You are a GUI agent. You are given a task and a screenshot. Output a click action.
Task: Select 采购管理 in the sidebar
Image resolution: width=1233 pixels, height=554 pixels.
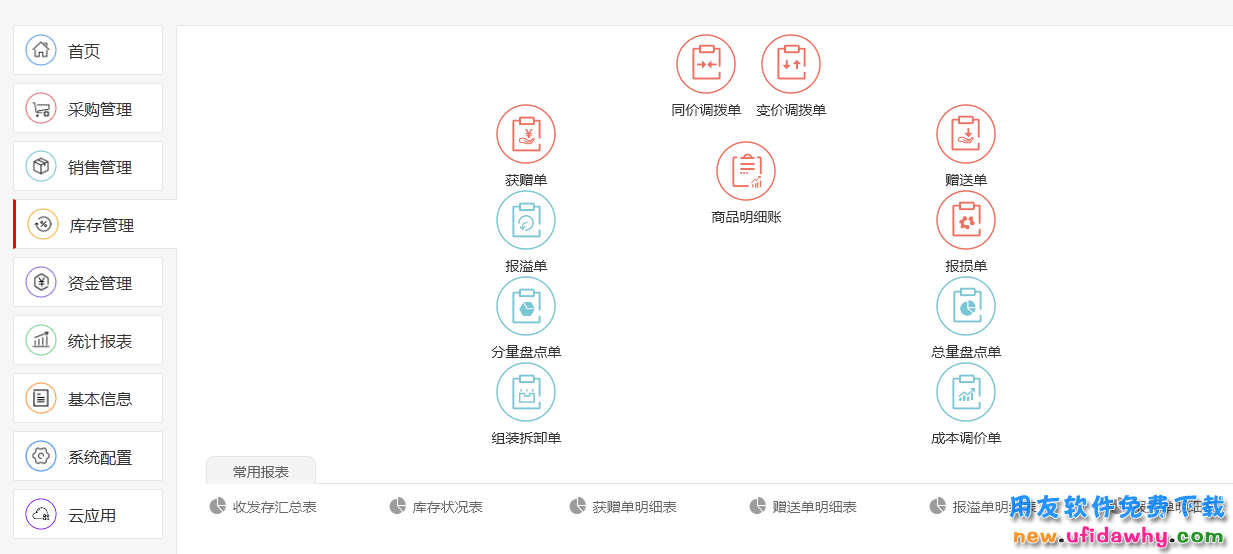click(x=88, y=109)
